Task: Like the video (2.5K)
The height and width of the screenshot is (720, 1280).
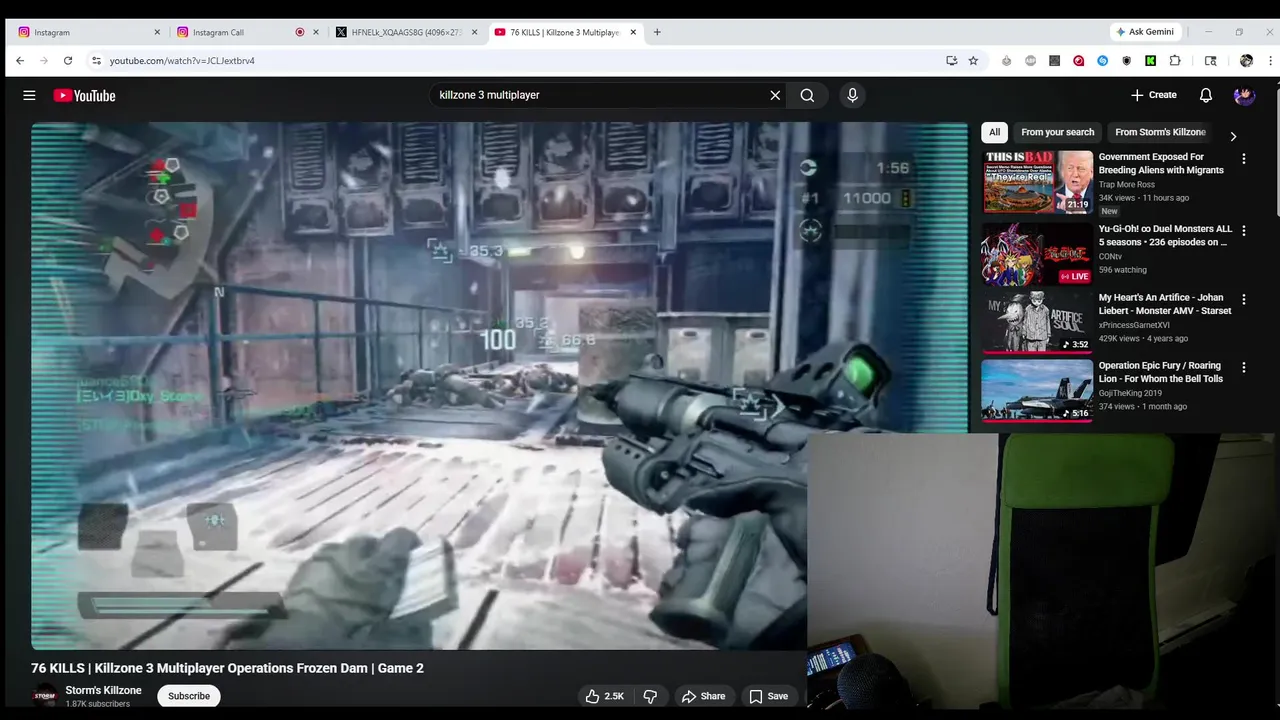Action: tap(604, 696)
